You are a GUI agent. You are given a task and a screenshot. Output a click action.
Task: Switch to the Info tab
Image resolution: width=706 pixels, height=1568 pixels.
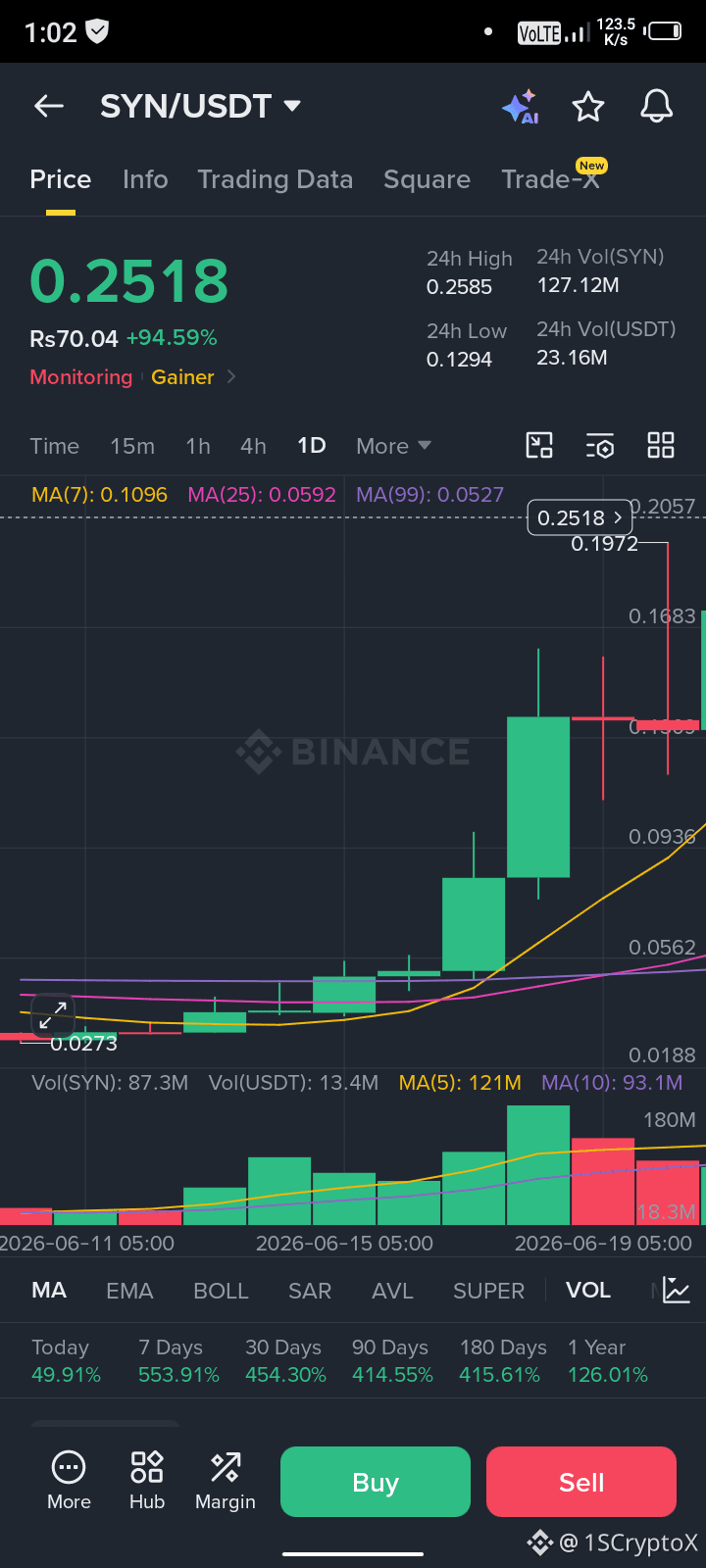coord(145,179)
